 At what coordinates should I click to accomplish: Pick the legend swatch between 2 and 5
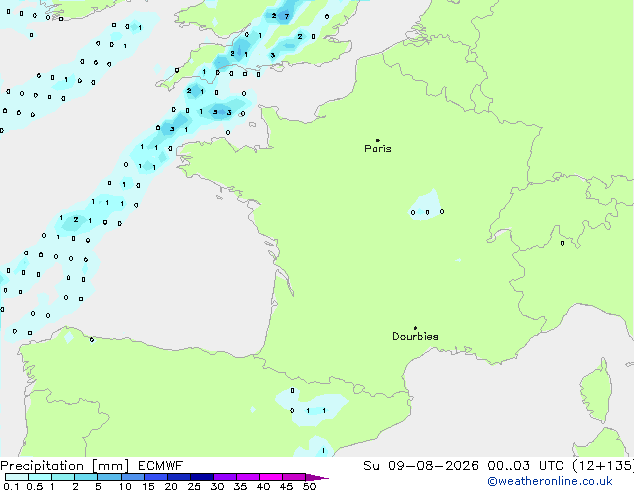pos(86,477)
